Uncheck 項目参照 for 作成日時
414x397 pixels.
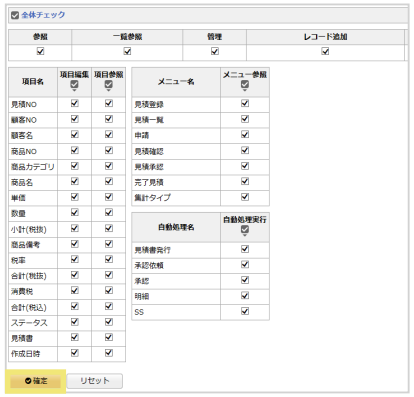(109, 353)
